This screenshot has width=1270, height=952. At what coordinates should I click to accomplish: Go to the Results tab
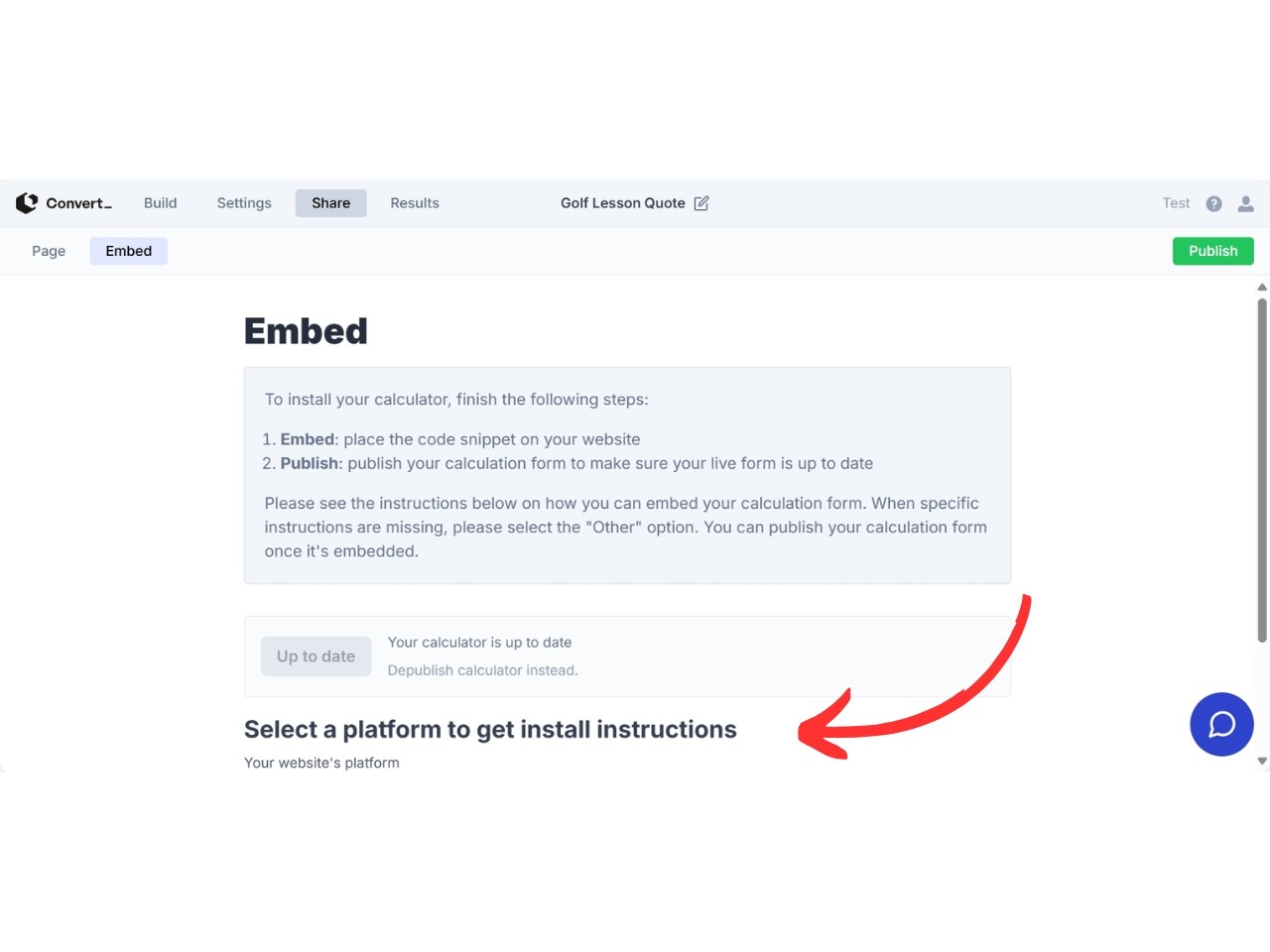pos(415,203)
